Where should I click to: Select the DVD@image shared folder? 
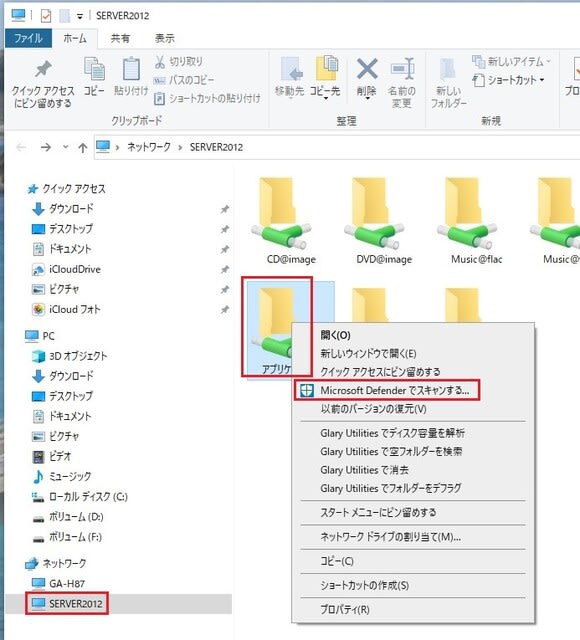click(x=384, y=221)
